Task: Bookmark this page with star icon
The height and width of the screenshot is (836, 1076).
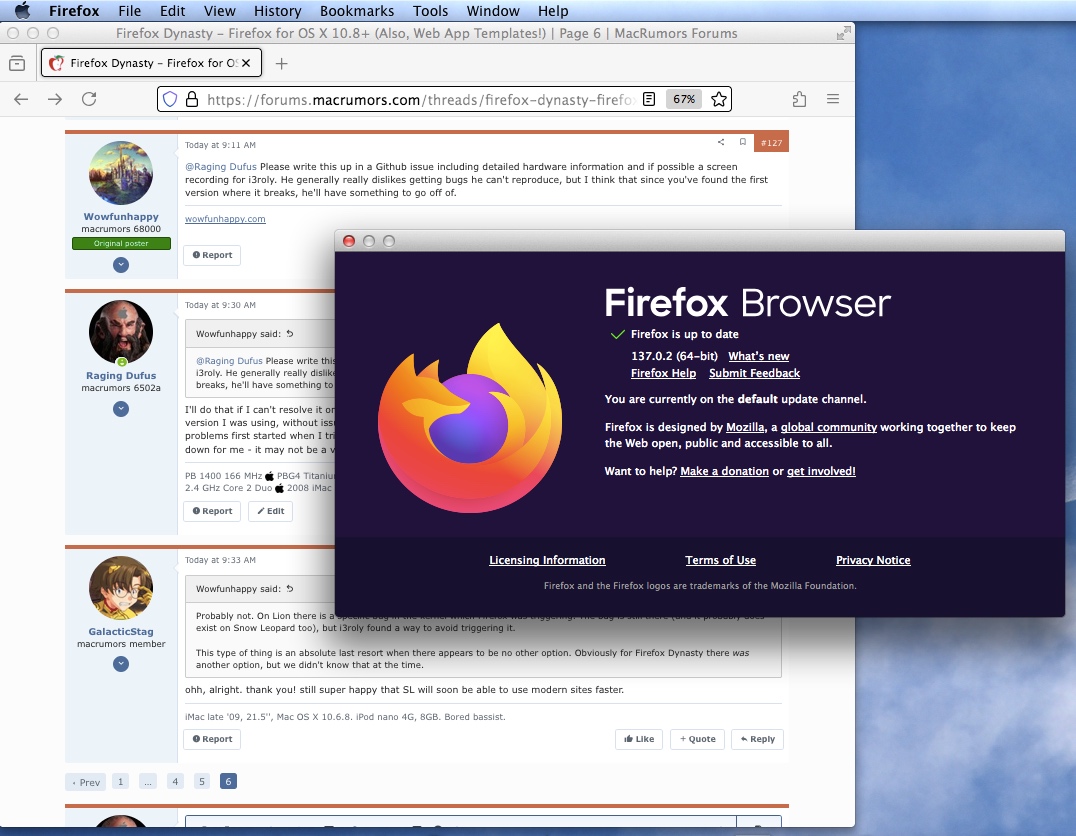Action: click(x=718, y=100)
